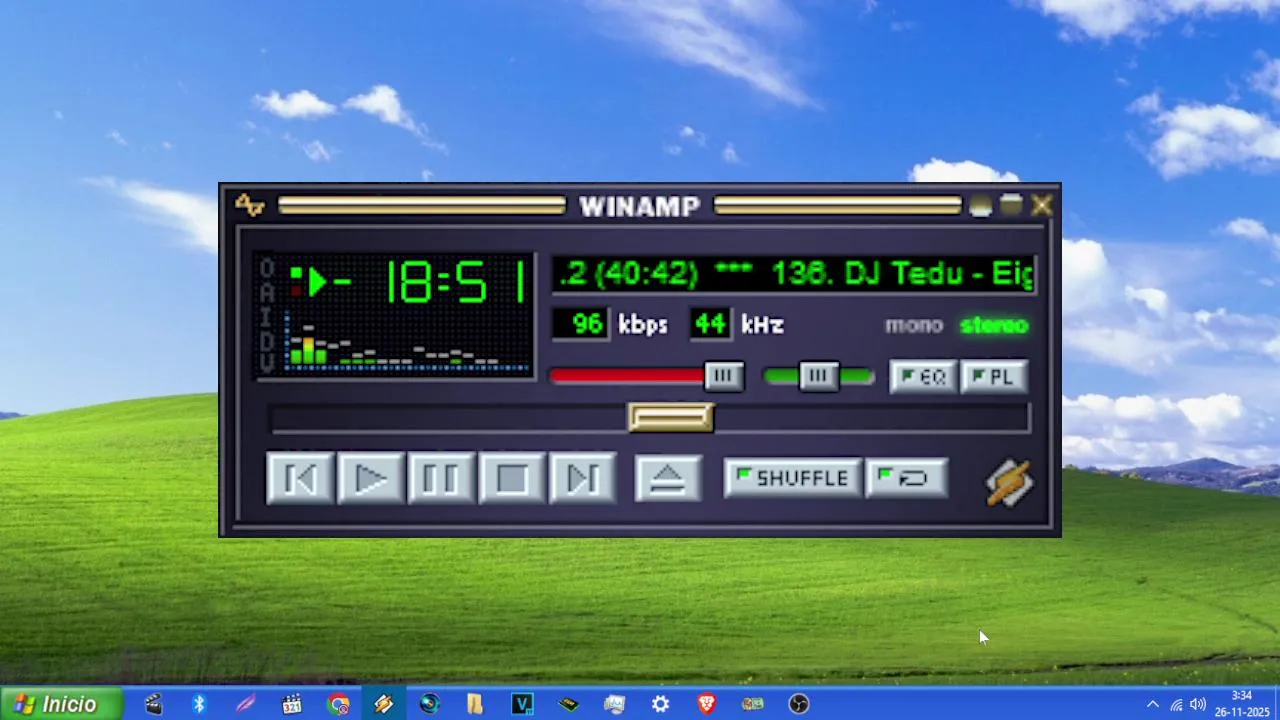Open the Wi-Fi network tray icon
1280x720 pixels.
pyautogui.click(x=1176, y=704)
